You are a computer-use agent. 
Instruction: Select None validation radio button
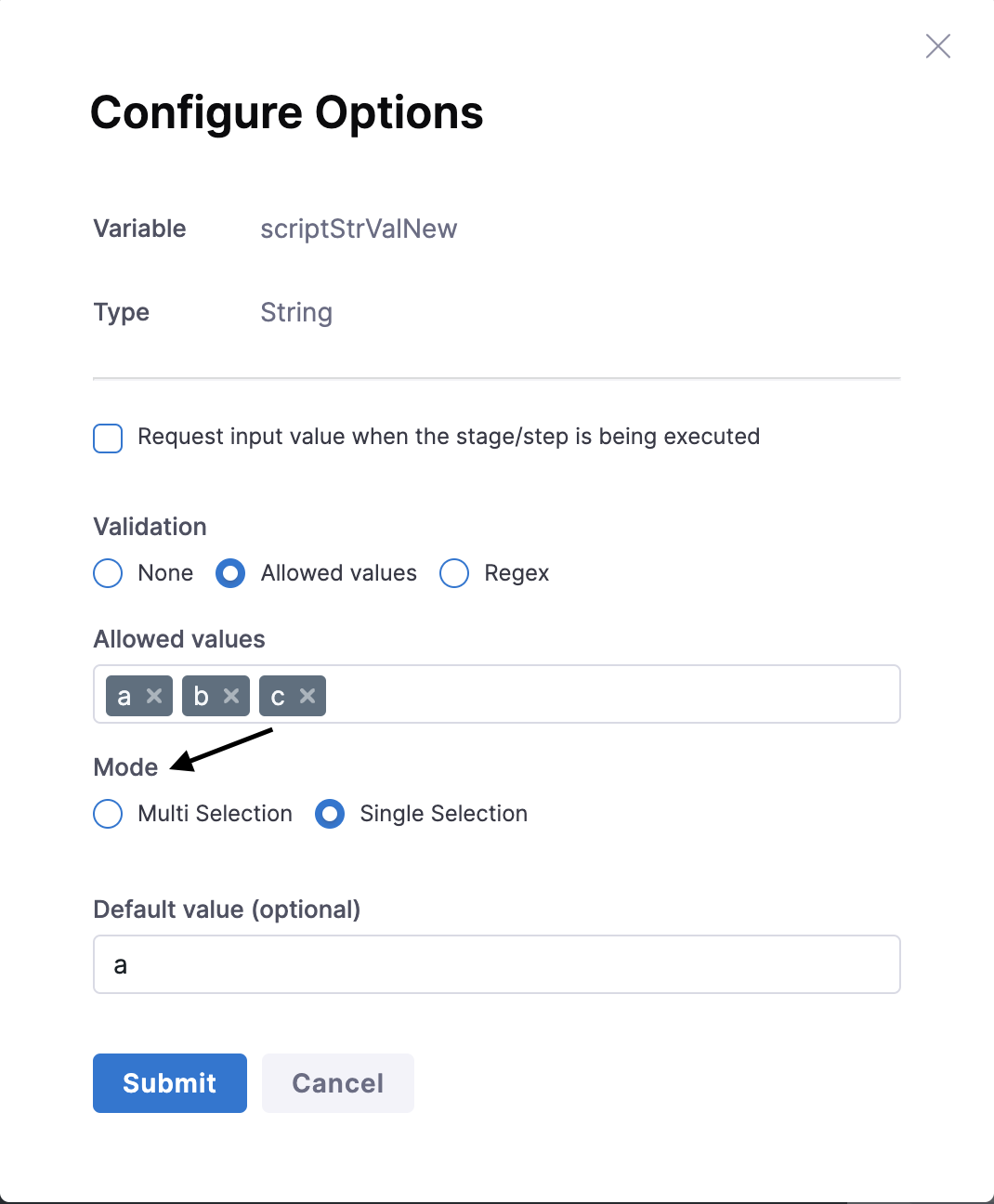tap(108, 573)
